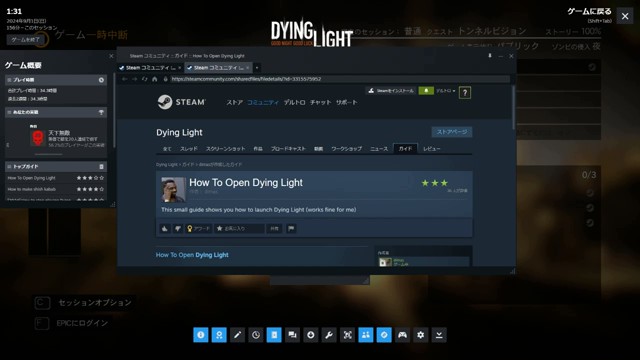Select the Broadcasts tab in Dying Light hub
Viewport: 640px width, 360px height.
pos(288,149)
